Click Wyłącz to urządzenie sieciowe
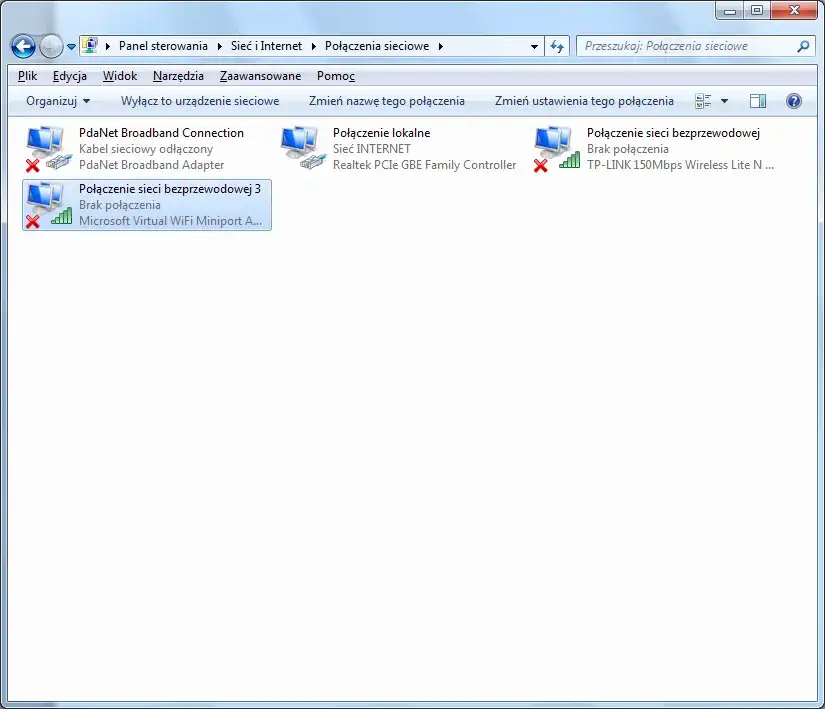The height and width of the screenshot is (709, 825). click(200, 100)
